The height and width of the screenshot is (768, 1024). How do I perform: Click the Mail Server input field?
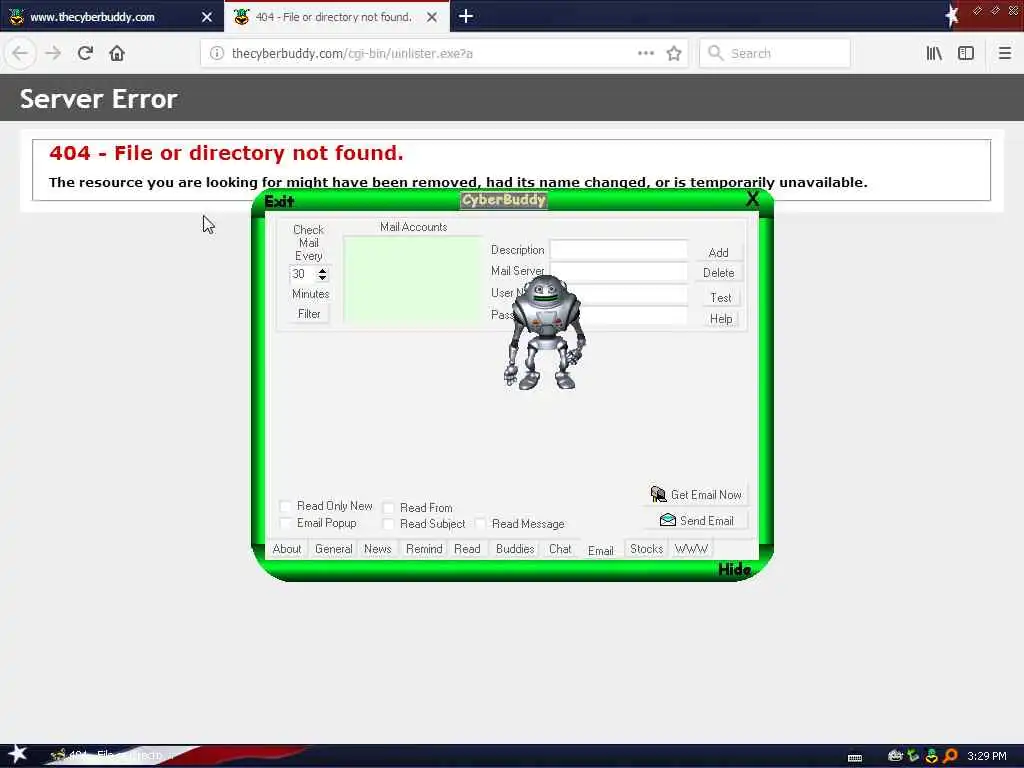tap(619, 271)
